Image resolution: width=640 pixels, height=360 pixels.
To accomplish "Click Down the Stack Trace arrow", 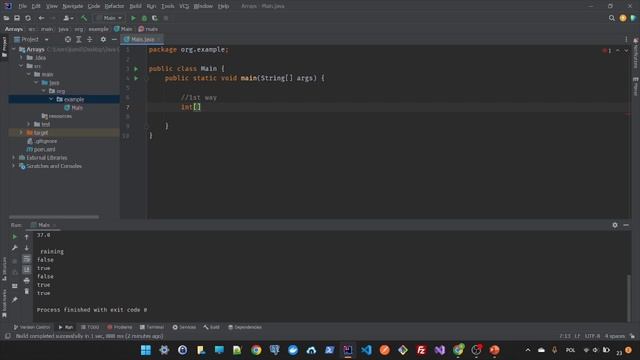I will 27,248.
